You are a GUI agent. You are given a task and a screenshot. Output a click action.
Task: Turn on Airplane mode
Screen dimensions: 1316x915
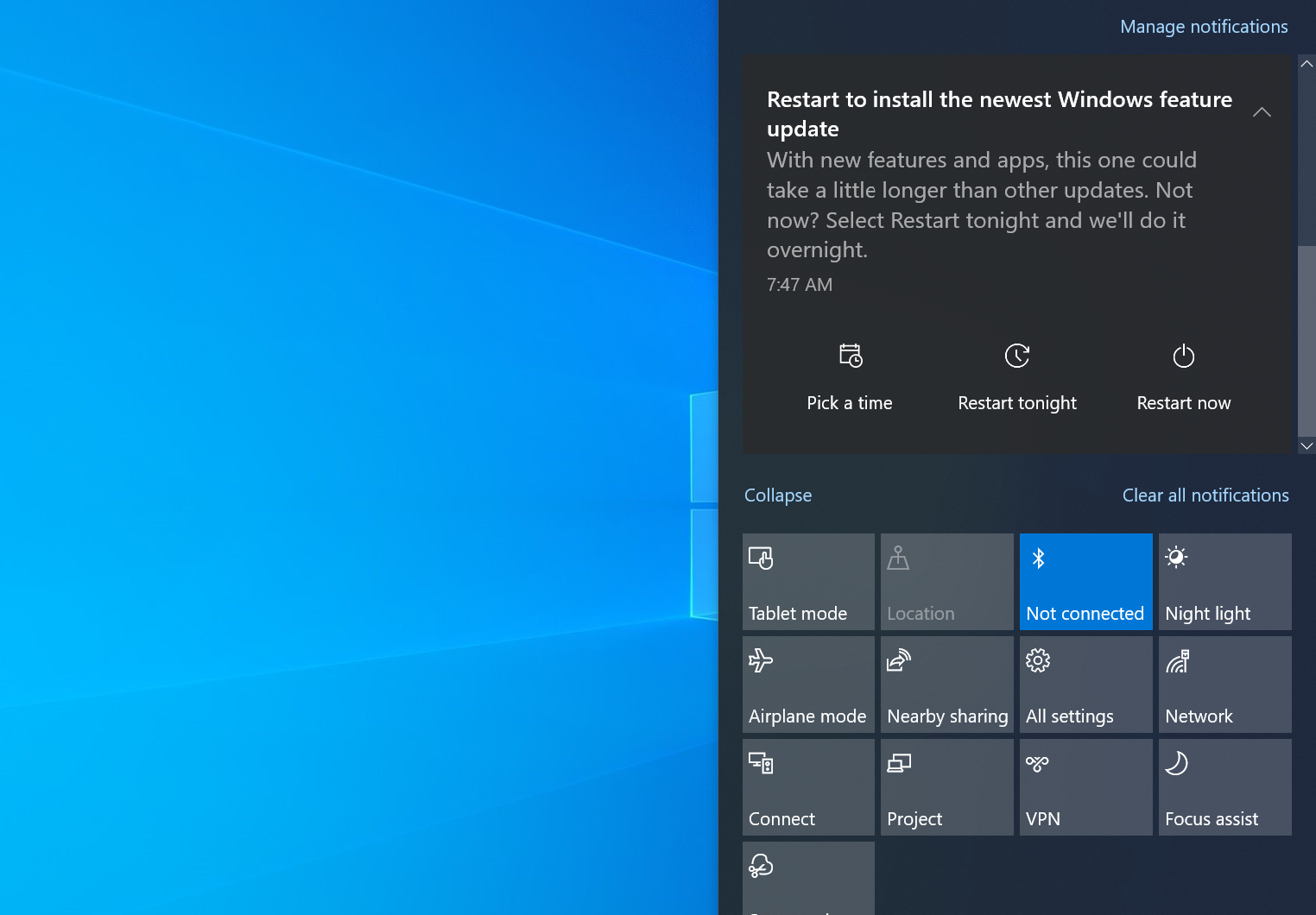(808, 685)
